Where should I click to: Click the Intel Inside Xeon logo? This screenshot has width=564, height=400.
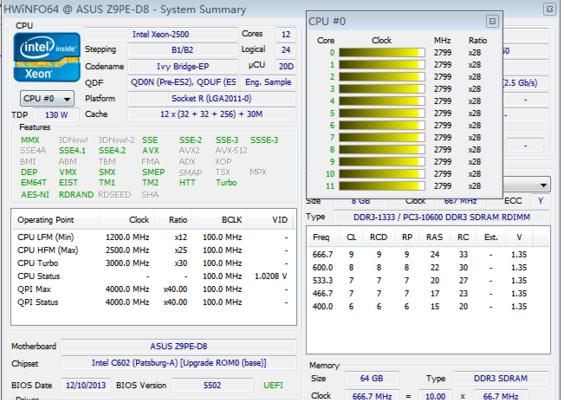pos(47,57)
